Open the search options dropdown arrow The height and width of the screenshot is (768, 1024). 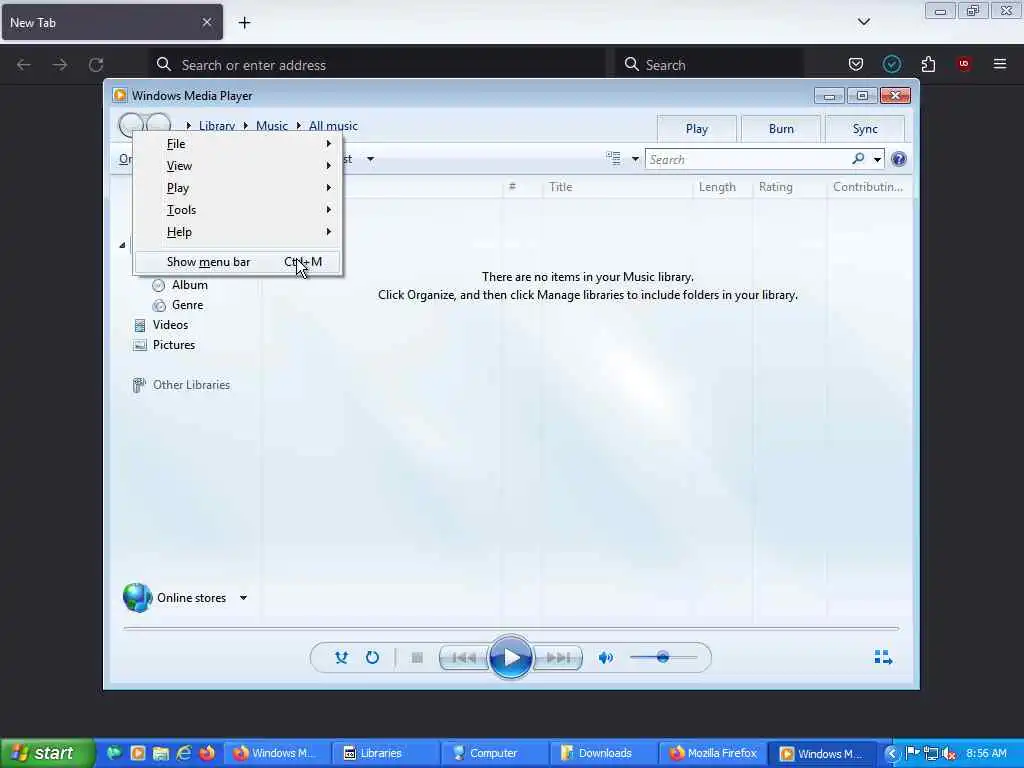point(877,159)
